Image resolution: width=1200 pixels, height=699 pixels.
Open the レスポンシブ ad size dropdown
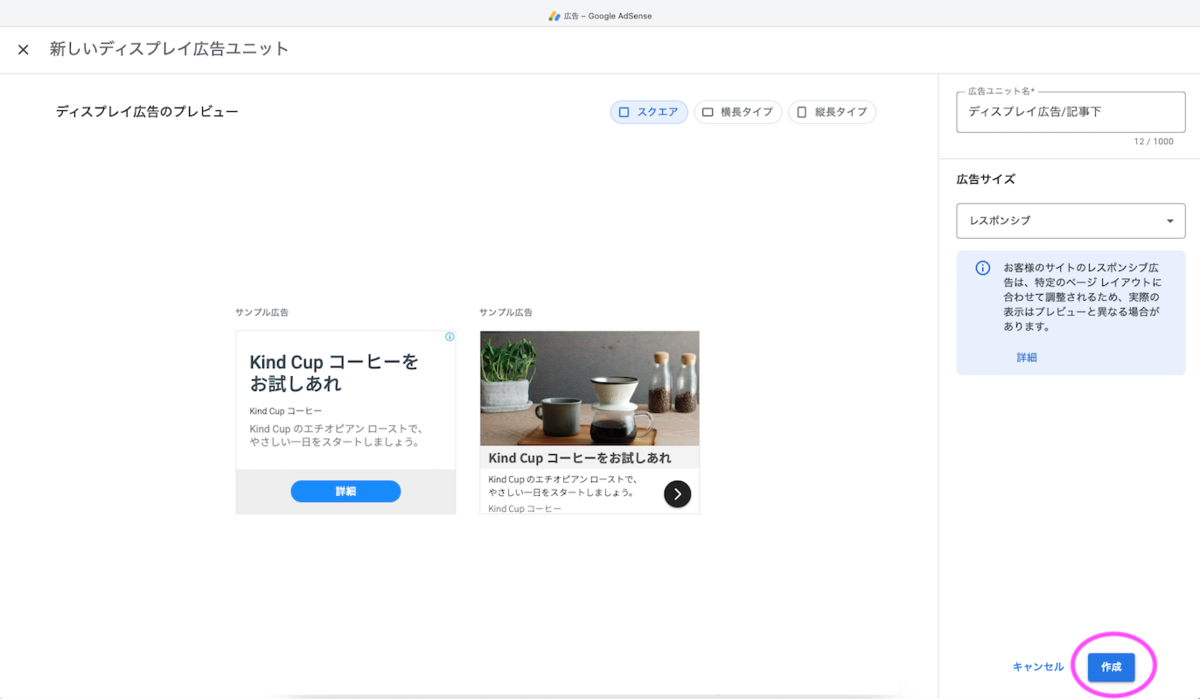[x=1070, y=220]
